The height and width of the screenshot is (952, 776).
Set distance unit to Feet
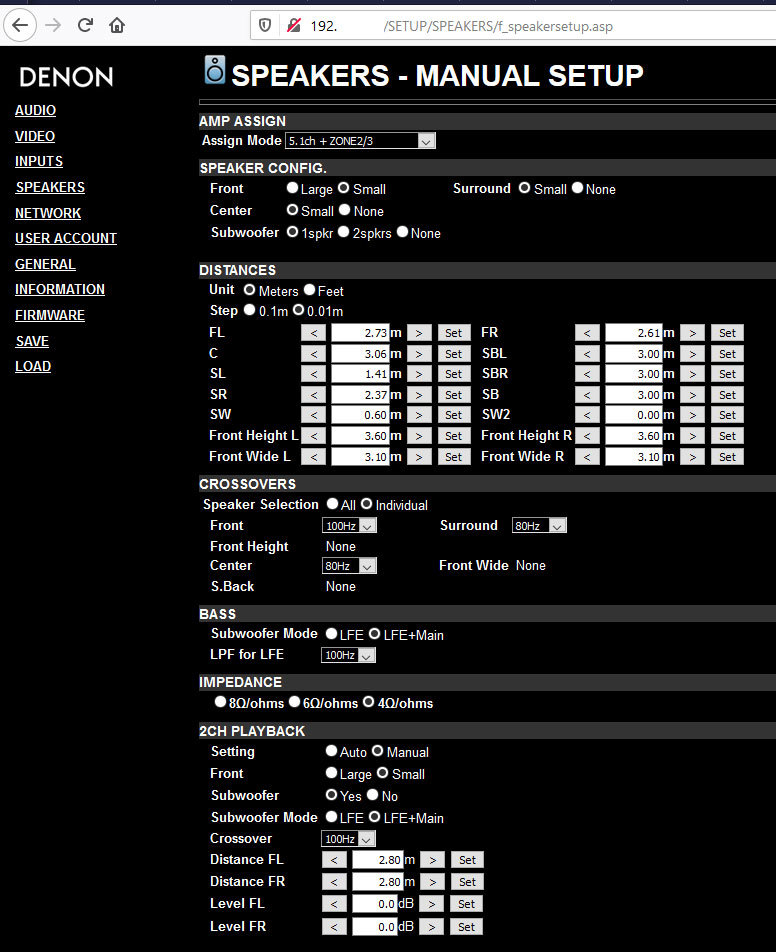pos(310,290)
